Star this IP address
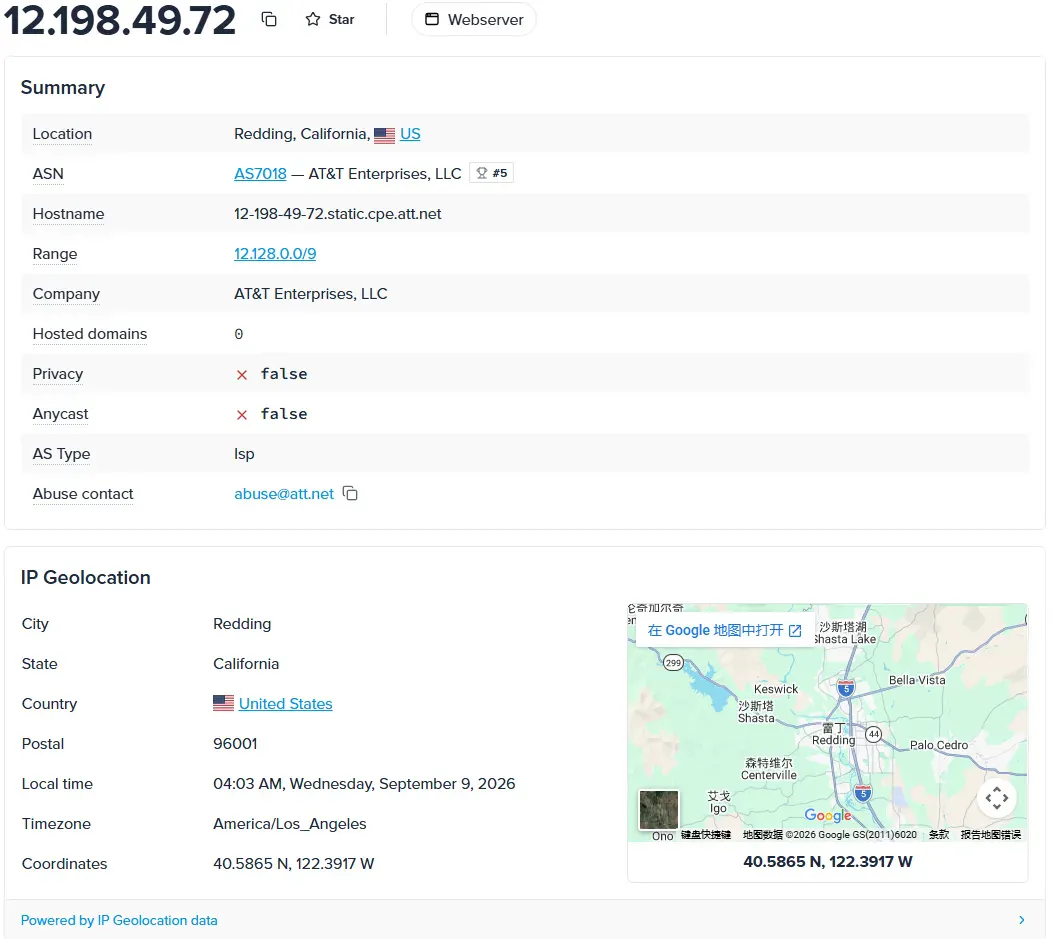Image resolution: width=1052 pixels, height=939 pixels. 329,19
